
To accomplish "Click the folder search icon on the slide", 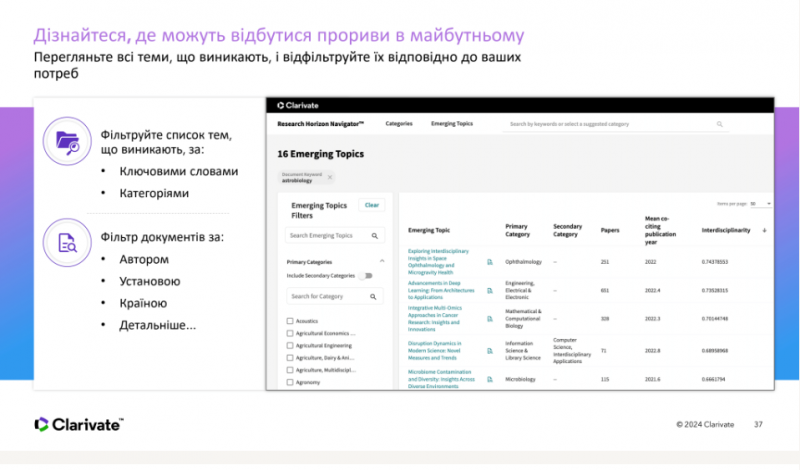I will click(67, 141).
